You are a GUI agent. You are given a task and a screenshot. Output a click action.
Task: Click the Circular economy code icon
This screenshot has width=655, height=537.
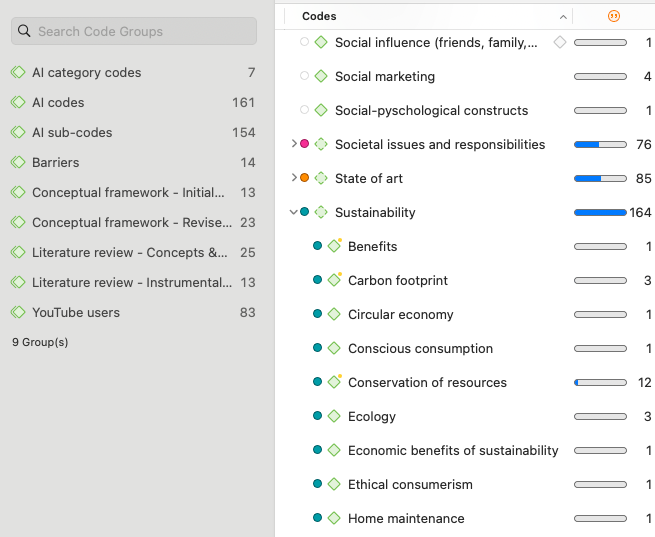pyautogui.click(x=334, y=315)
